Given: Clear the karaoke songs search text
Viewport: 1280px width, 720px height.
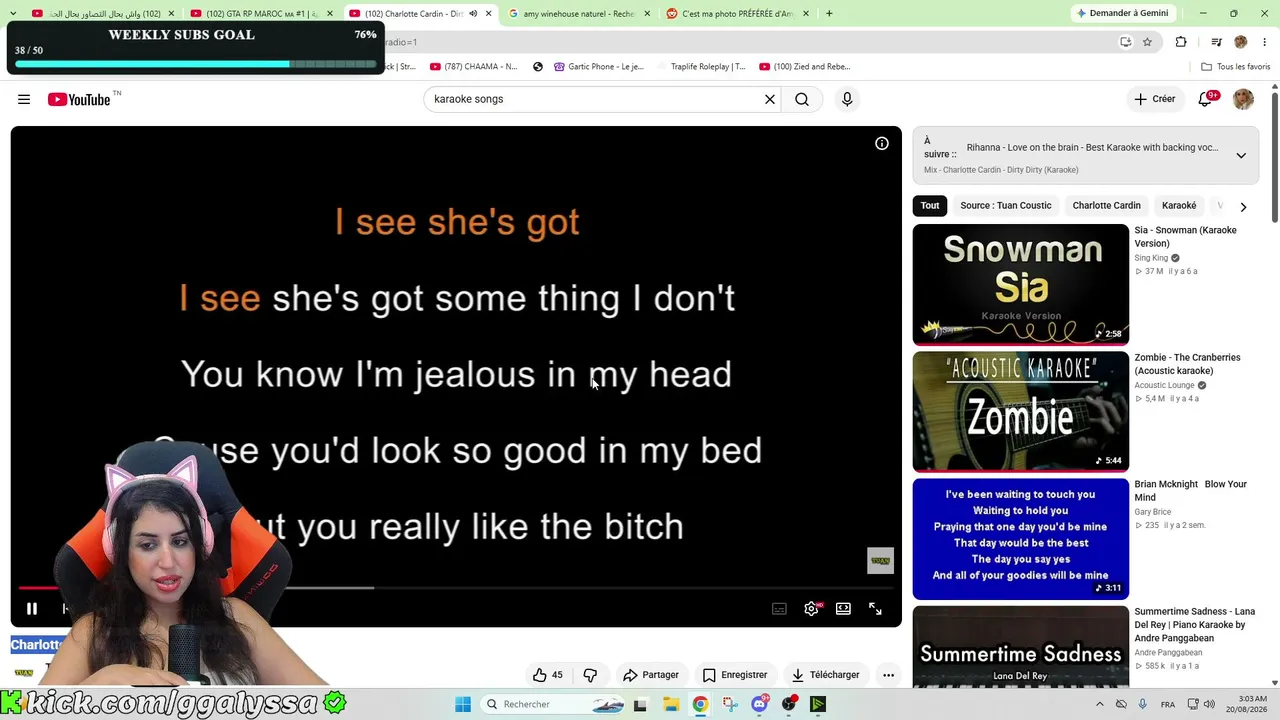Looking at the screenshot, I should pos(770,99).
